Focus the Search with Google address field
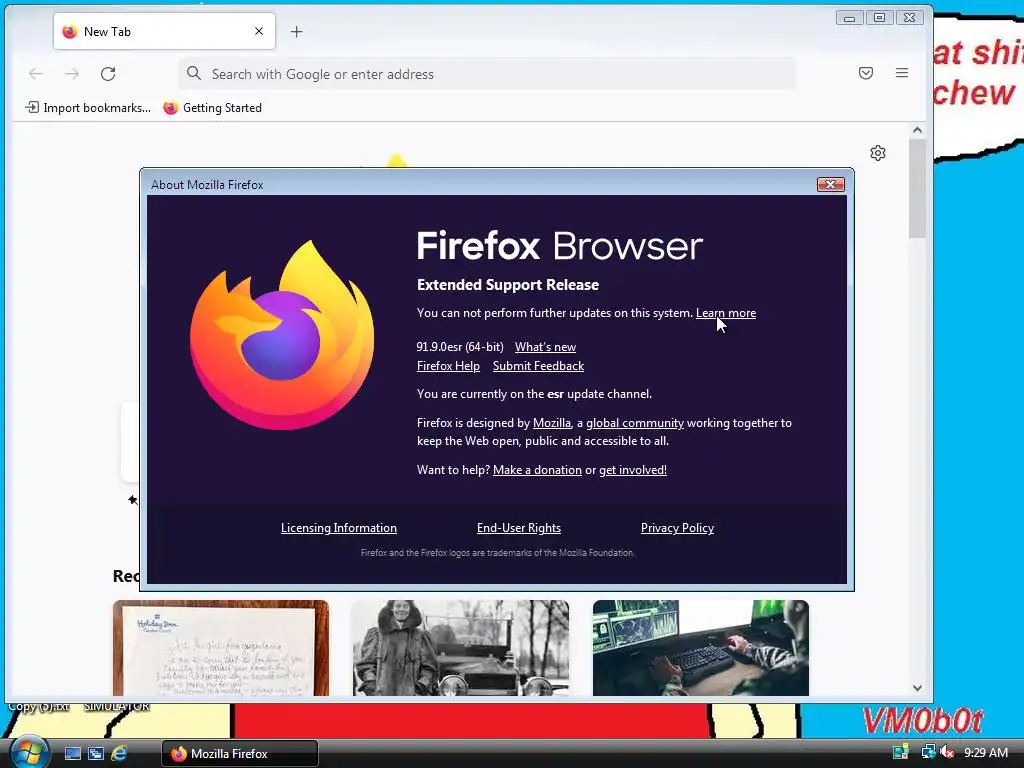The image size is (1024, 768). pyautogui.click(x=487, y=74)
